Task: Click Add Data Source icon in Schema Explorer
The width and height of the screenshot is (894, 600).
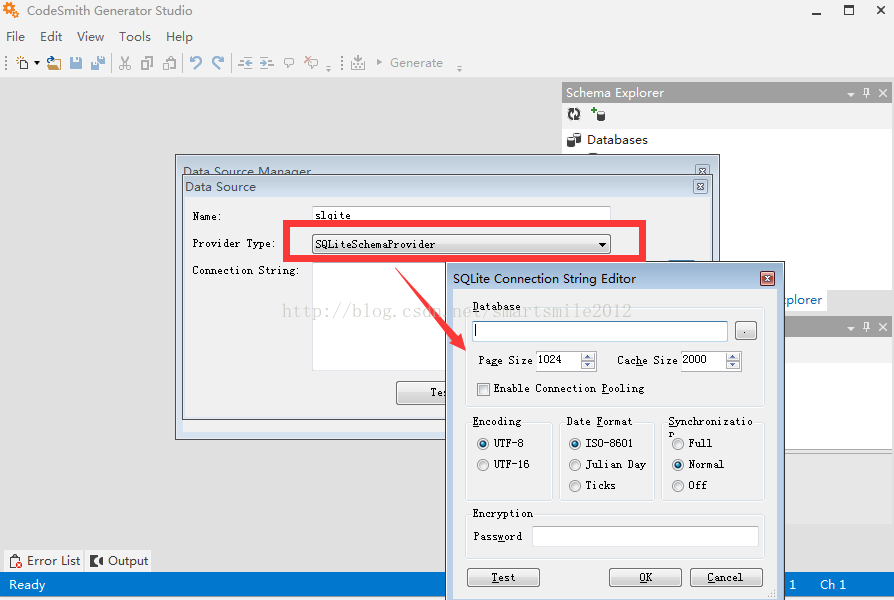Action: coord(598,114)
